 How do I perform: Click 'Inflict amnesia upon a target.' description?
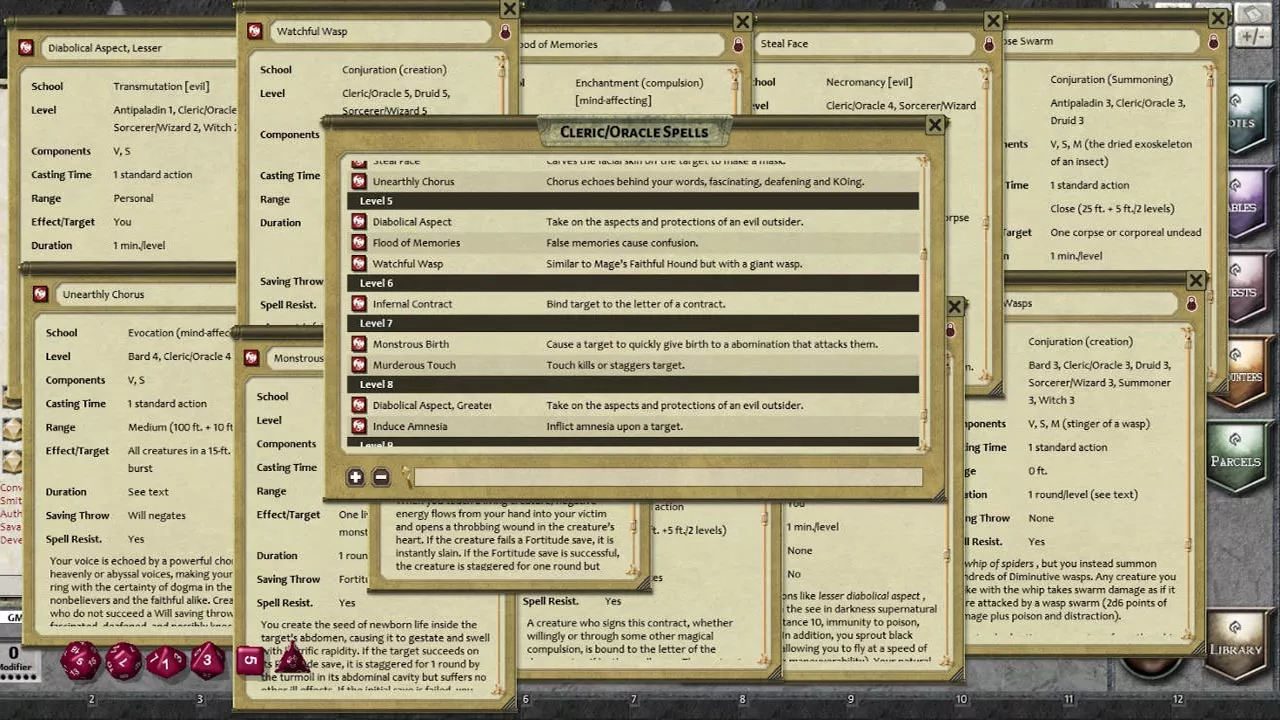[614, 426]
